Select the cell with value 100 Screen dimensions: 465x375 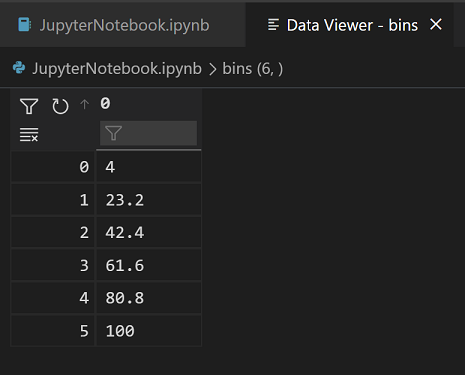[149, 331]
